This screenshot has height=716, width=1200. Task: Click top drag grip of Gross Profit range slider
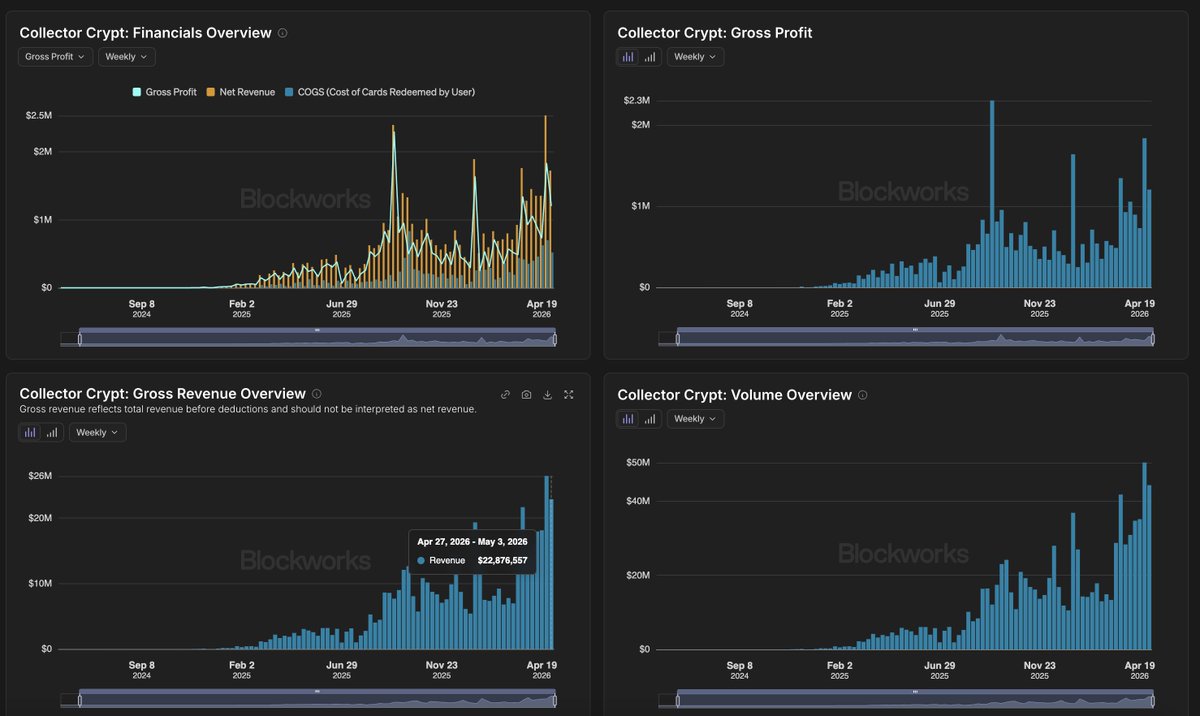pyautogui.click(x=915, y=329)
